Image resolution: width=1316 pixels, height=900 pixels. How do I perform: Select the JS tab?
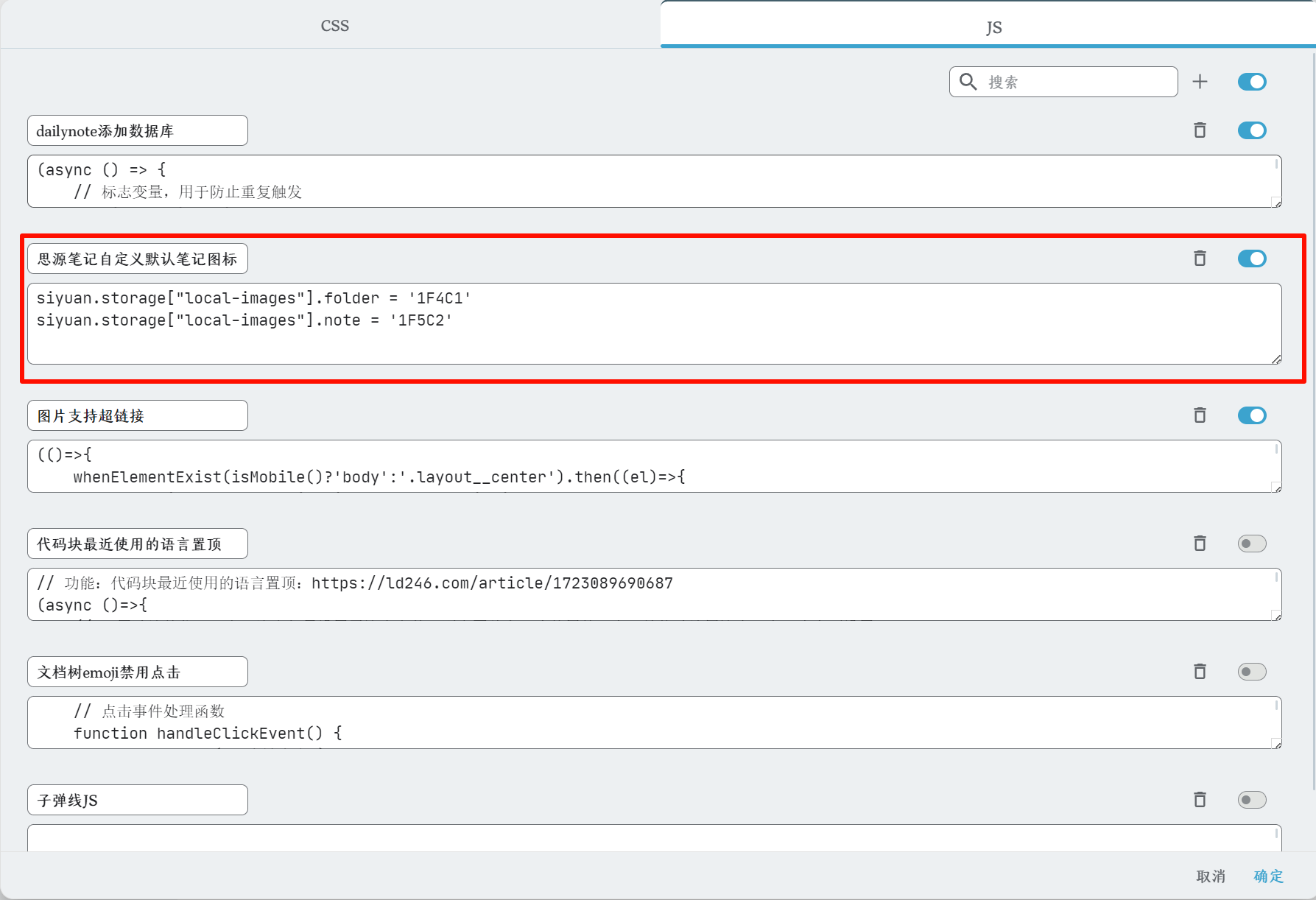tap(993, 27)
